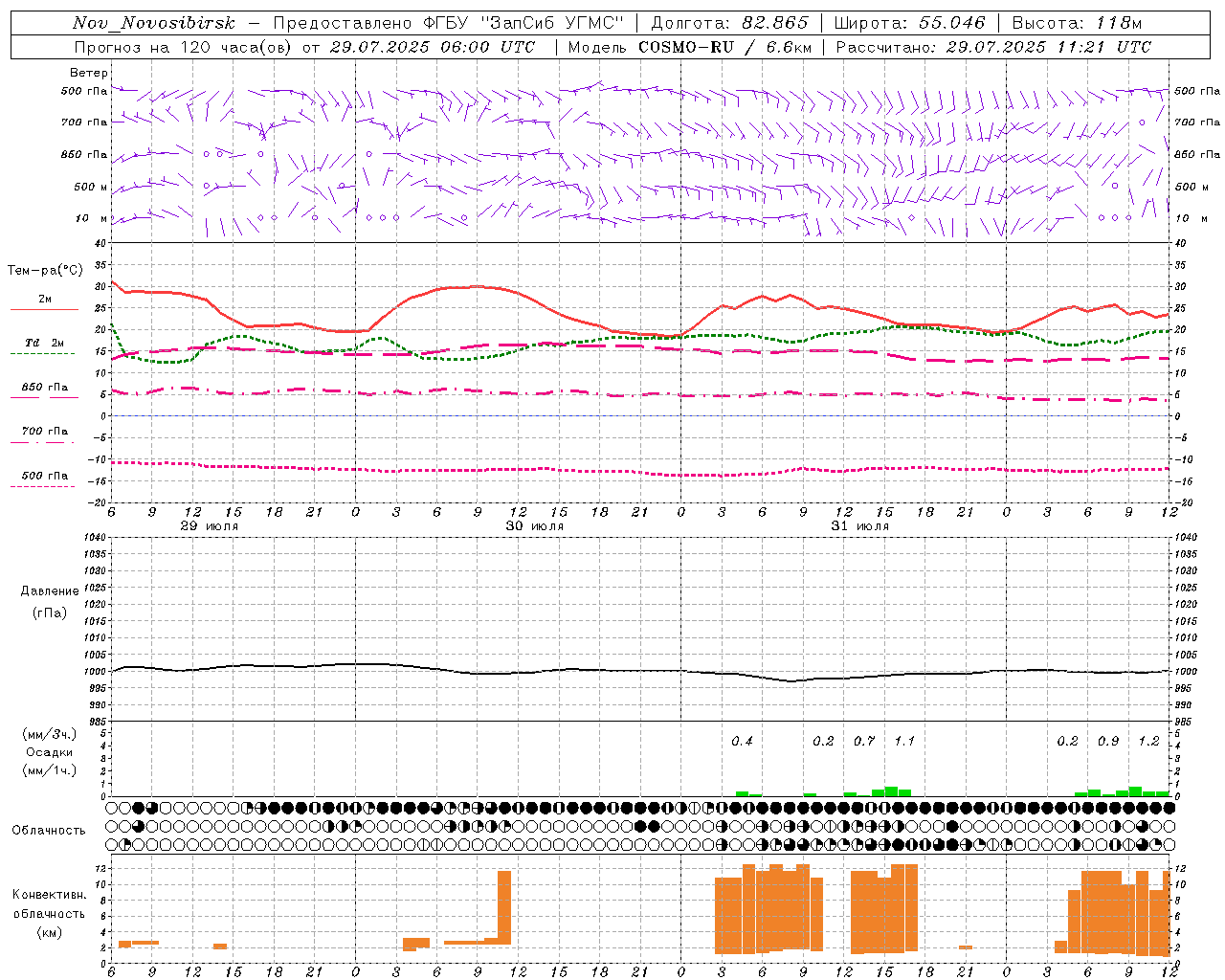Image resolution: width=1225 pixels, height=980 pixels.
Task: Select '10 м' wind level label on left
Action: click(91, 218)
